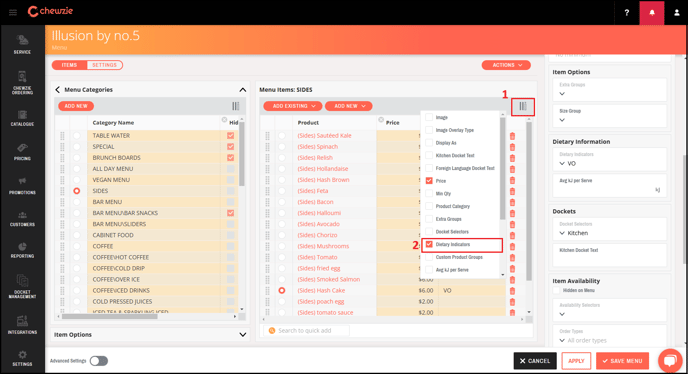Screen dimensions: 688x374
Task: Open the user account icon
Action: coord(677,12)
